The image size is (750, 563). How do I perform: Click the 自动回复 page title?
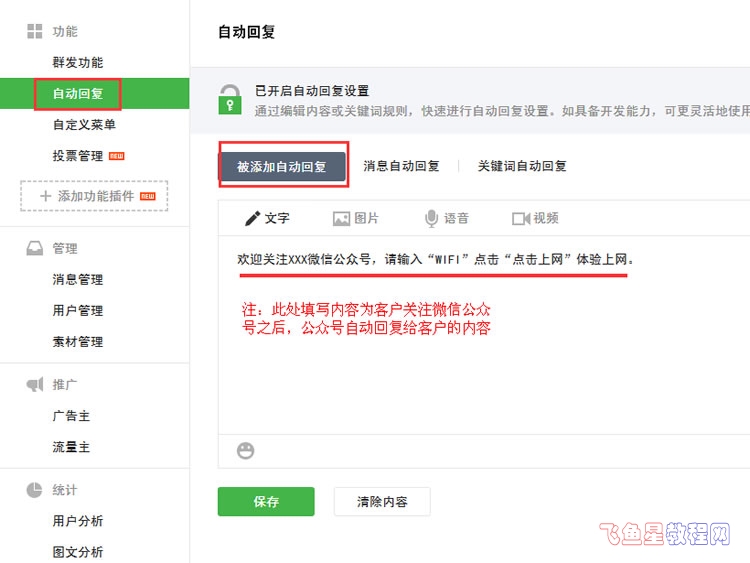(246, 32)
